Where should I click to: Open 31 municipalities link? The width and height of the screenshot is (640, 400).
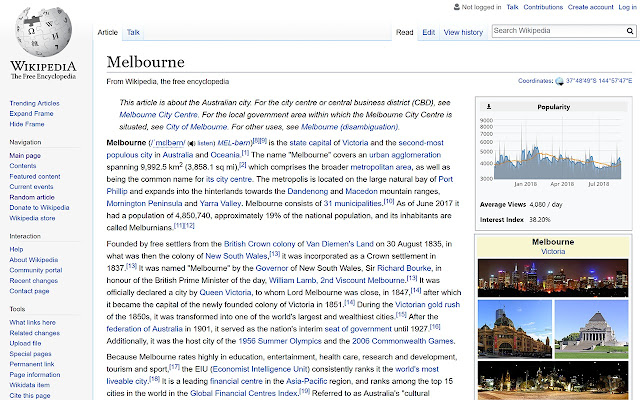click(x=353, y=204)
